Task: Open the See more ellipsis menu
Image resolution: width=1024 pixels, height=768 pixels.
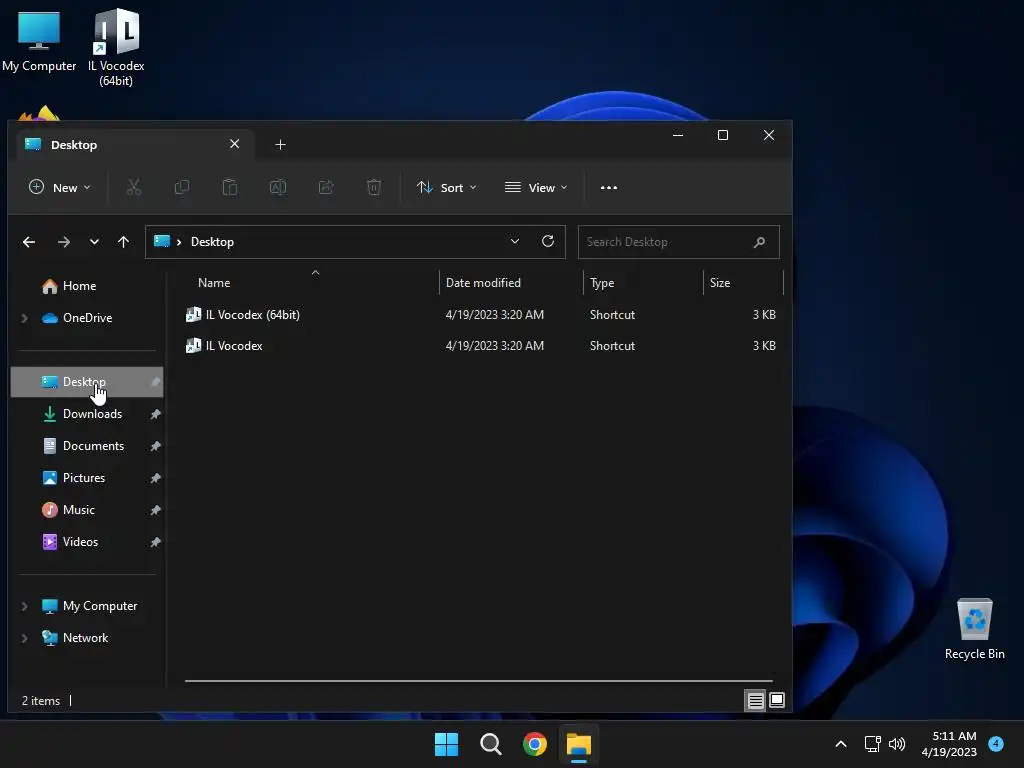Action: (609, 187)
